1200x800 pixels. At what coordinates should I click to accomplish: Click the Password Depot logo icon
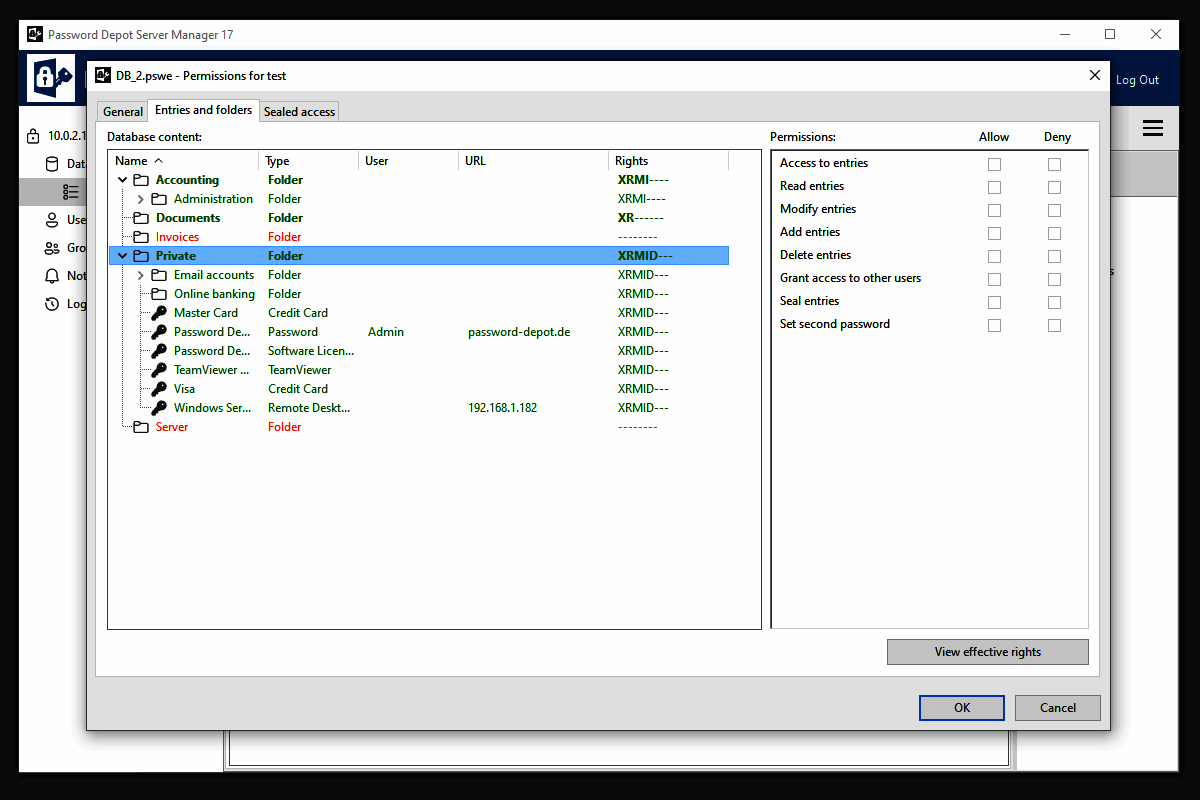point(51,78)
